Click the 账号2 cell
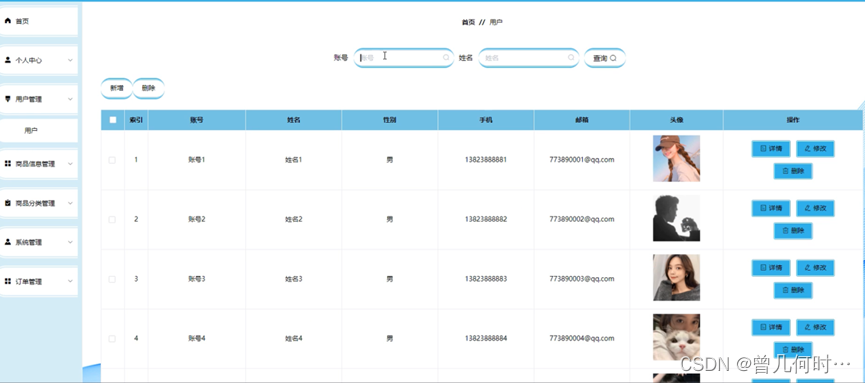 (197, 219)
